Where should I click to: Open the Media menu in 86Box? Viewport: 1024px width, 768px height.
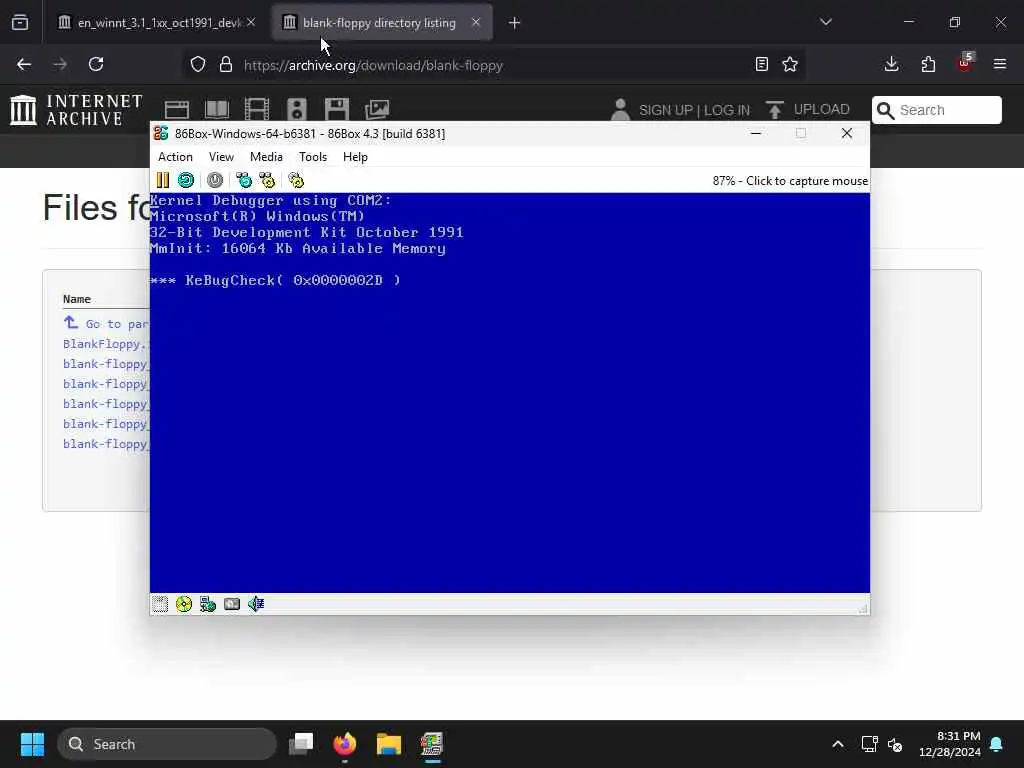(x=266, y=157)
